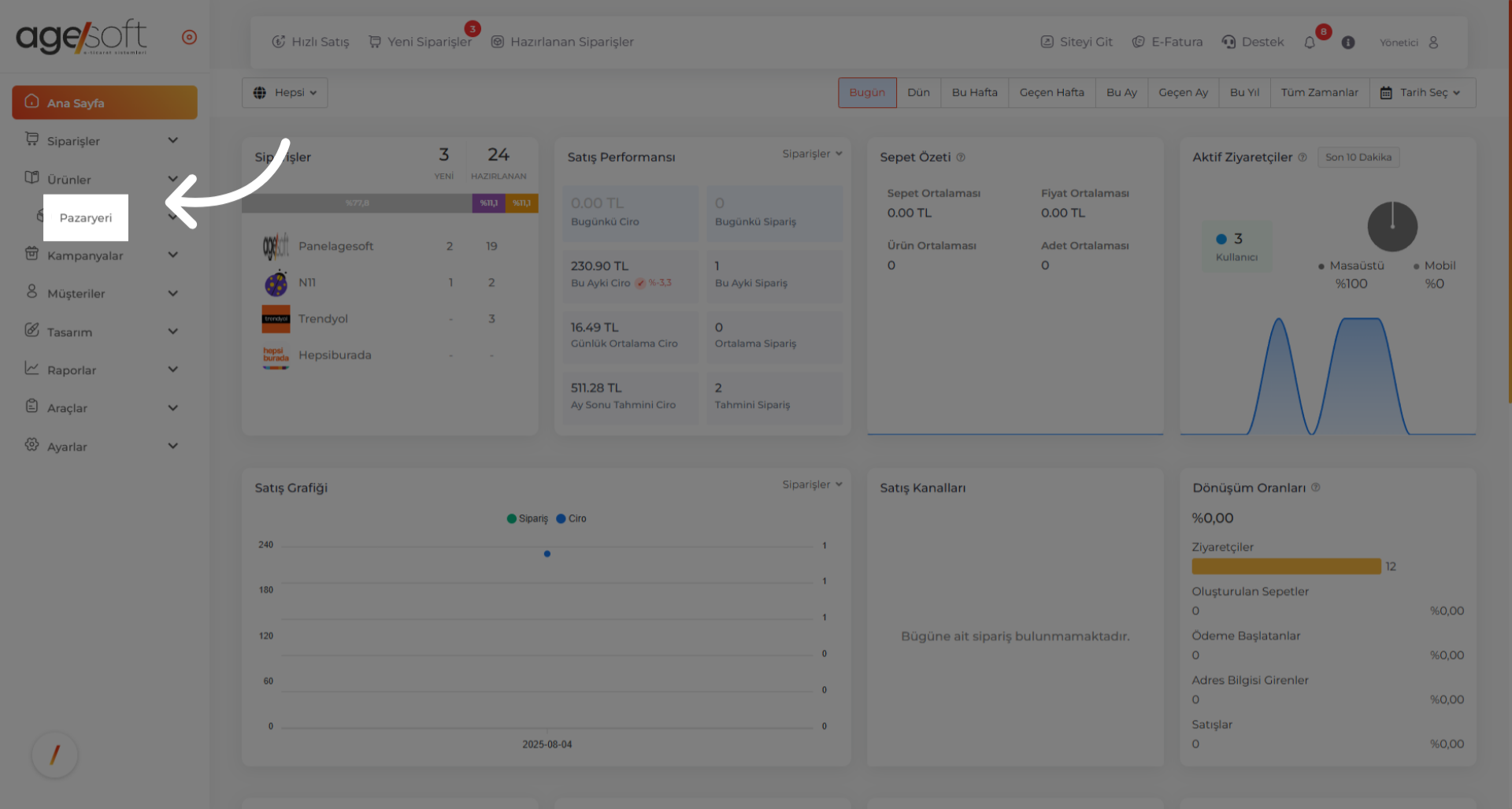Open Hızlı Satış quick sale
This screenshot has width=1512, height=809.
310,42
